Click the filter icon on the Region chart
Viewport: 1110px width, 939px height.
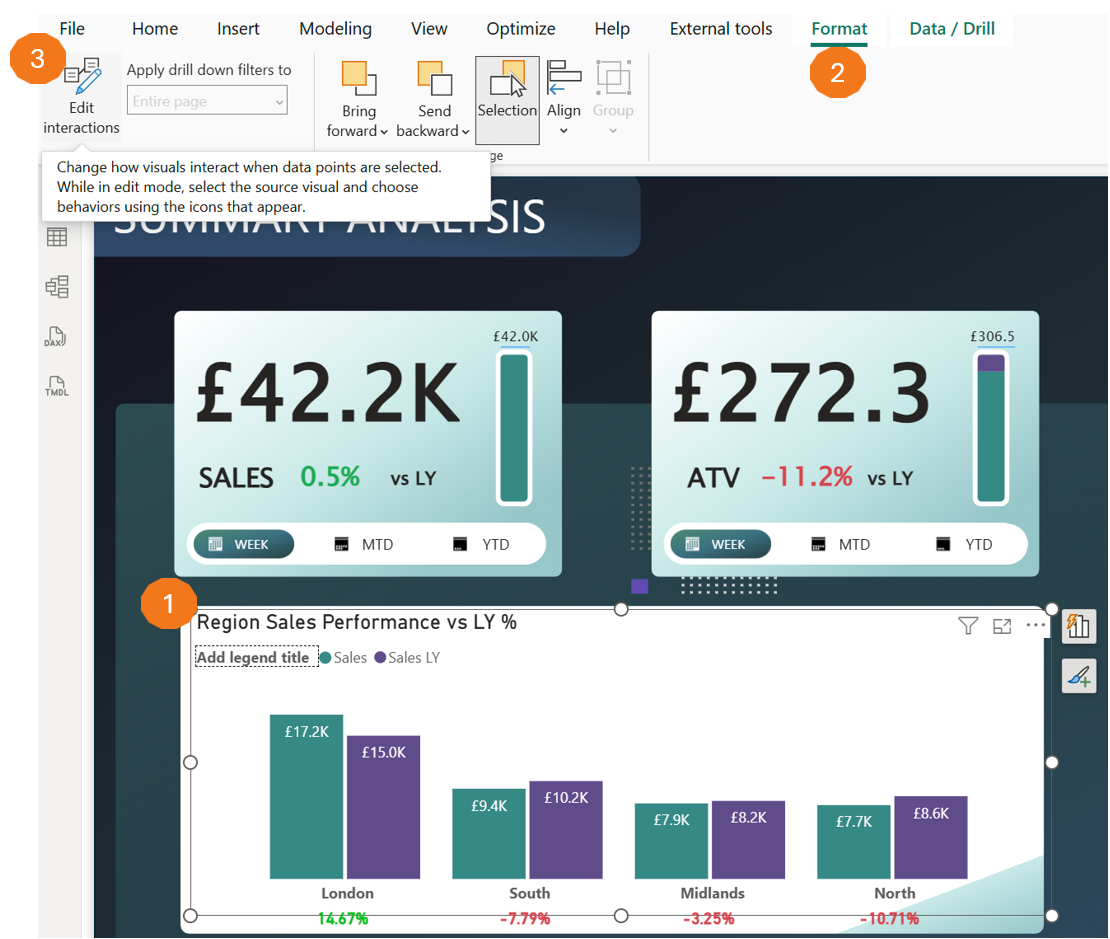(968, 625)
